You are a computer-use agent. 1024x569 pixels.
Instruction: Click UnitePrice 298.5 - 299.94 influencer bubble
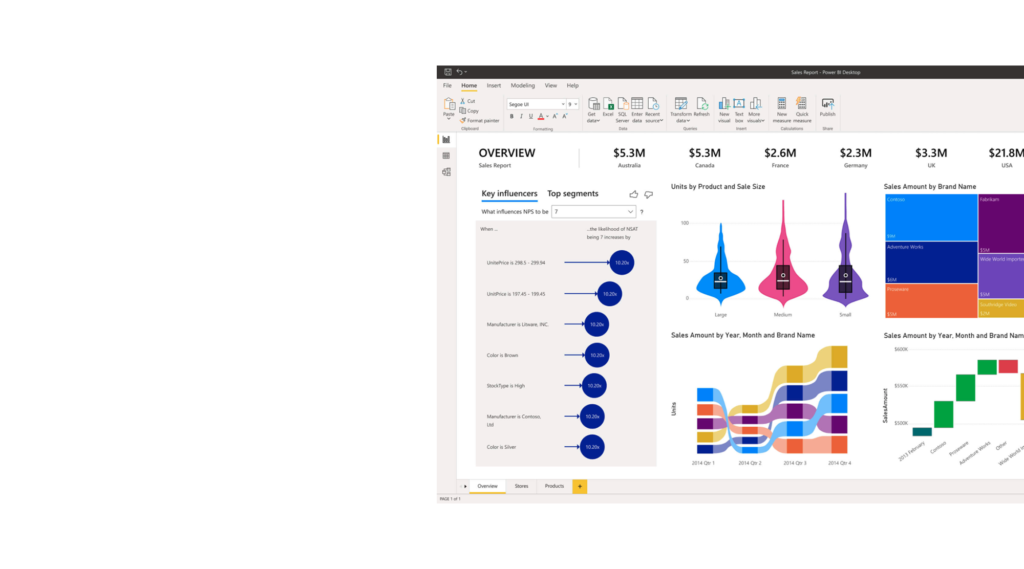pyautogui.click(x=622, y=263)
